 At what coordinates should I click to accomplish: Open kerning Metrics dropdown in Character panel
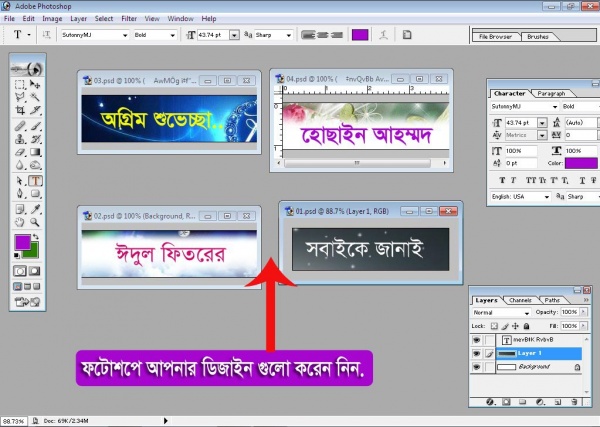(542, 135)
